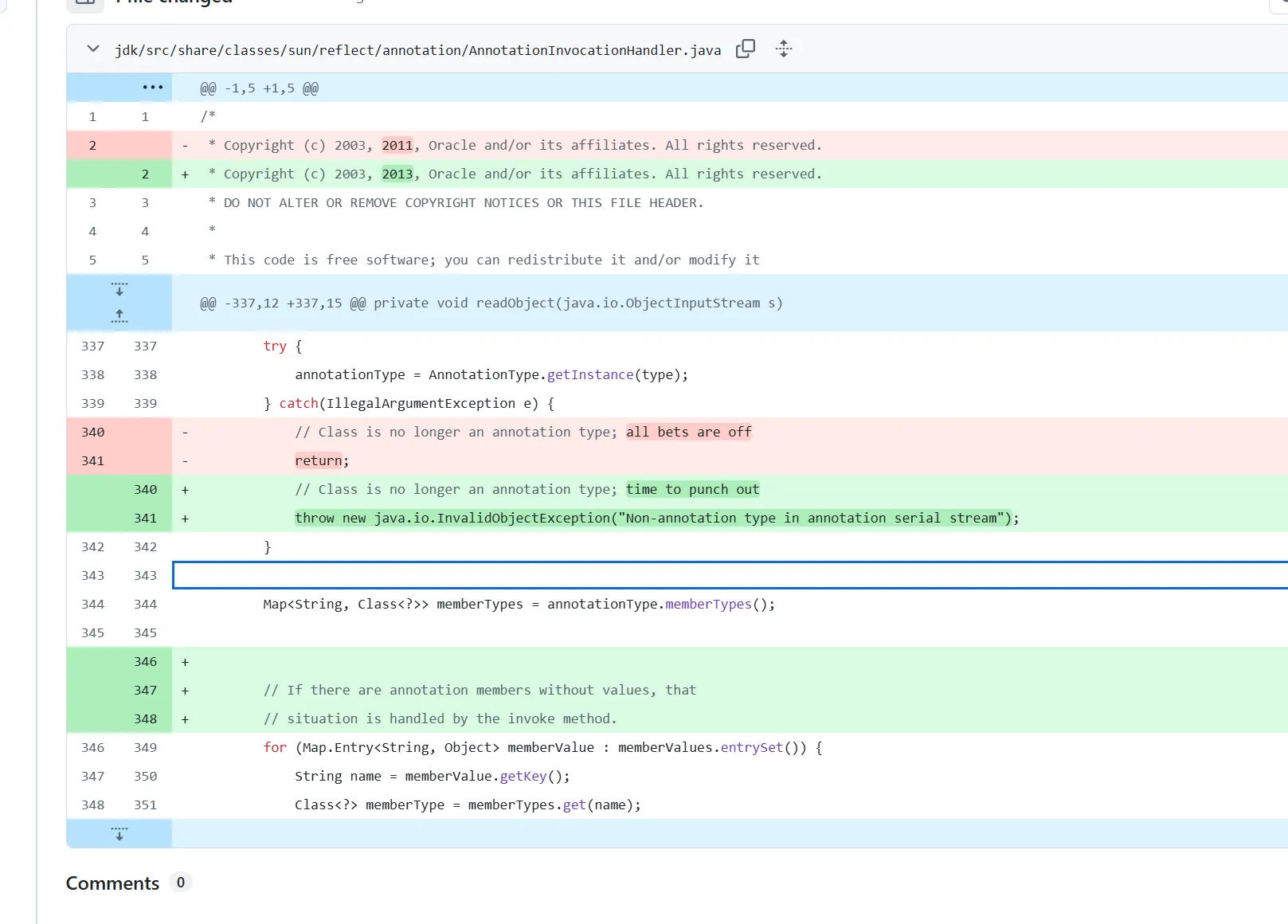Select the hunk header for readObject
The image size is (1288, 924).
[491, 303]
